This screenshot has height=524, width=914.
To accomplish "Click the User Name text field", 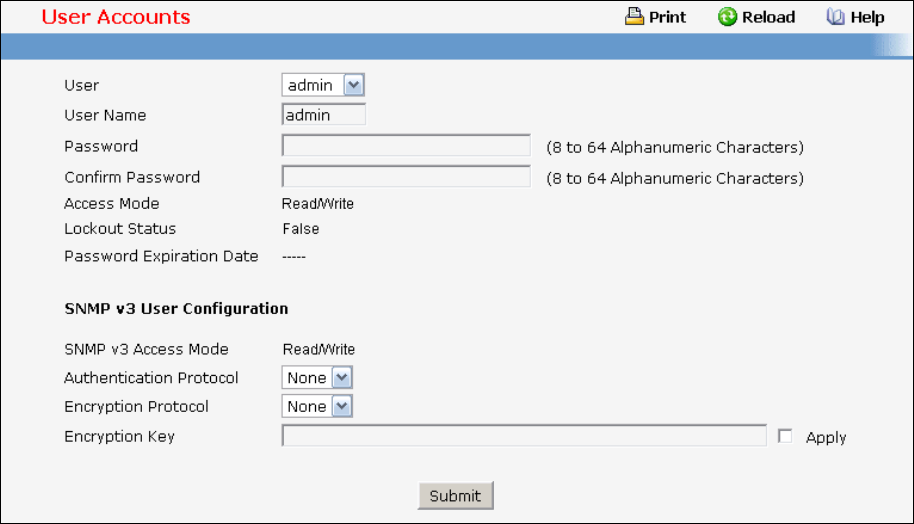I will [x=324, y=115].
